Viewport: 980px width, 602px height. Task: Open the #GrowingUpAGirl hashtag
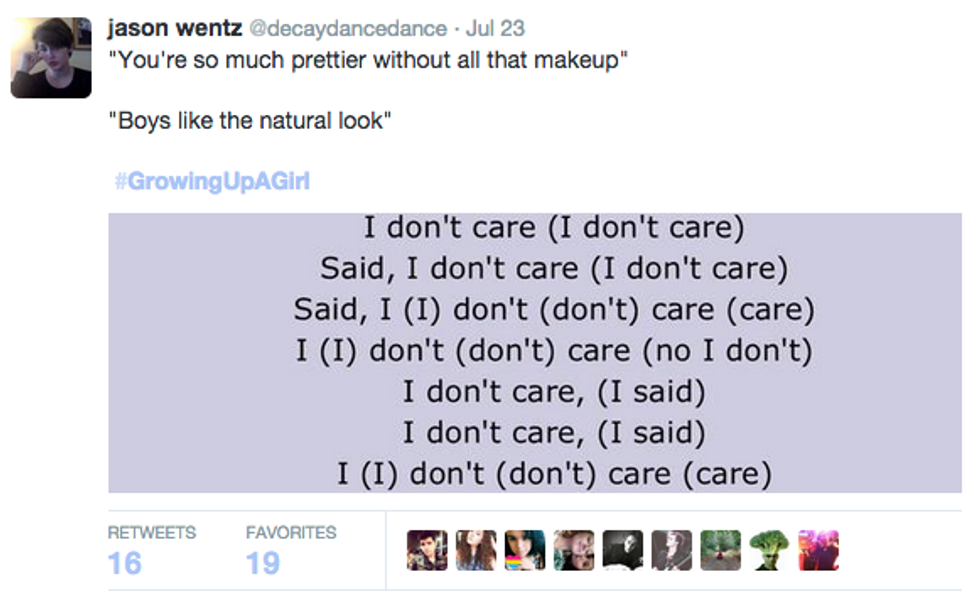pos(212,181)
